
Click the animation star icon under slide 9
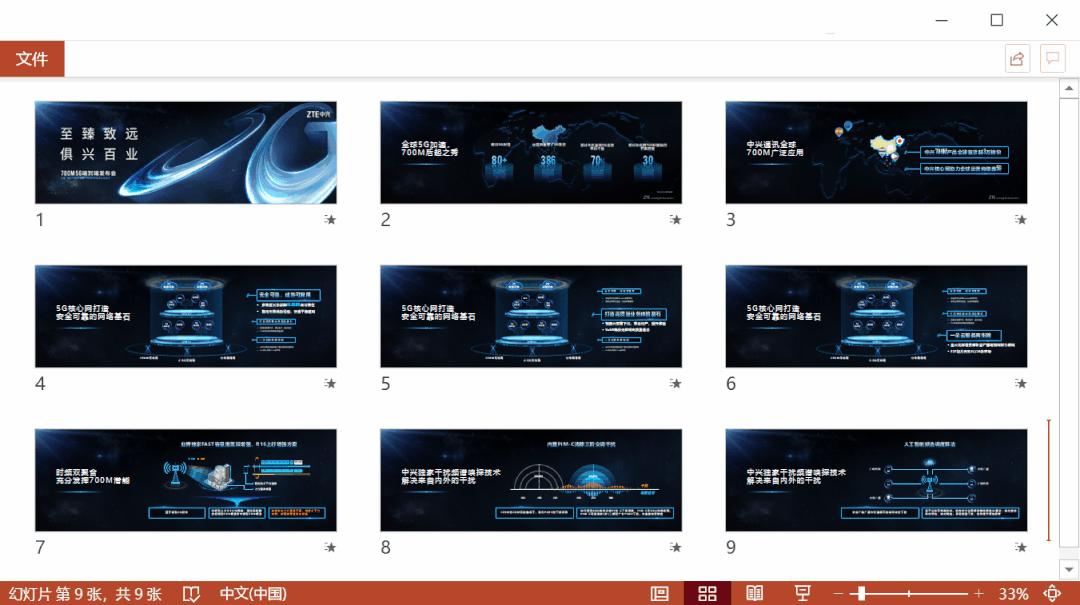coord(1020,548)
